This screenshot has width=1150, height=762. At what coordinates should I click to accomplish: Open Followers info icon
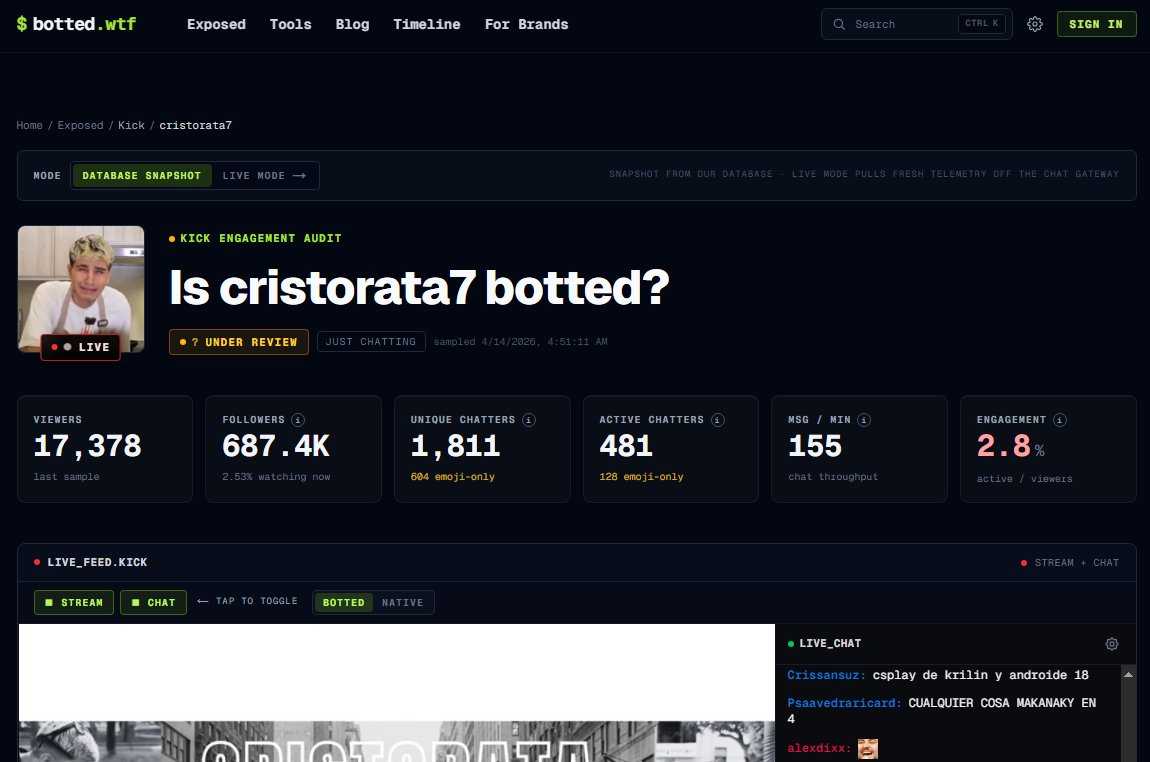click(x=298, y=420)
